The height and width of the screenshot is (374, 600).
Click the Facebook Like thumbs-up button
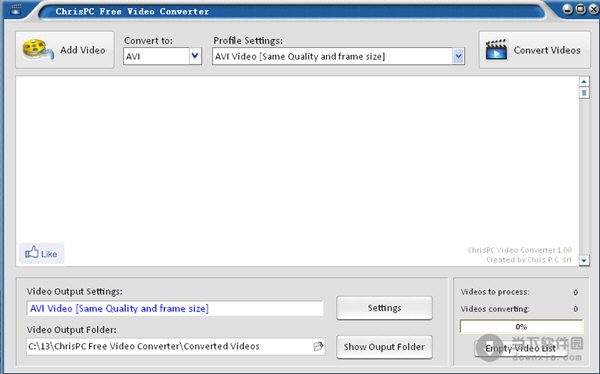(41, 253)
